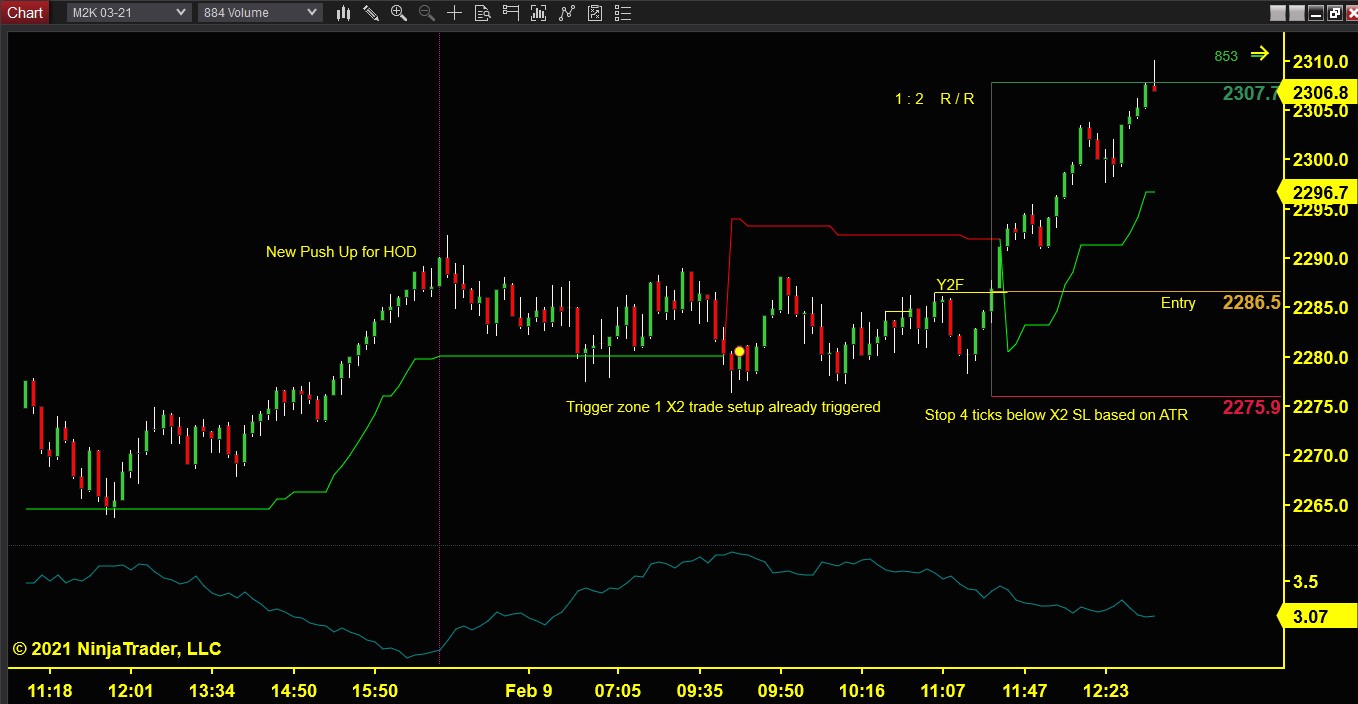Image resolution: width=1358 pixels, height=704 pixels.
Task: Click the 2307.7 target price label
Action: tap(1250, 93)
